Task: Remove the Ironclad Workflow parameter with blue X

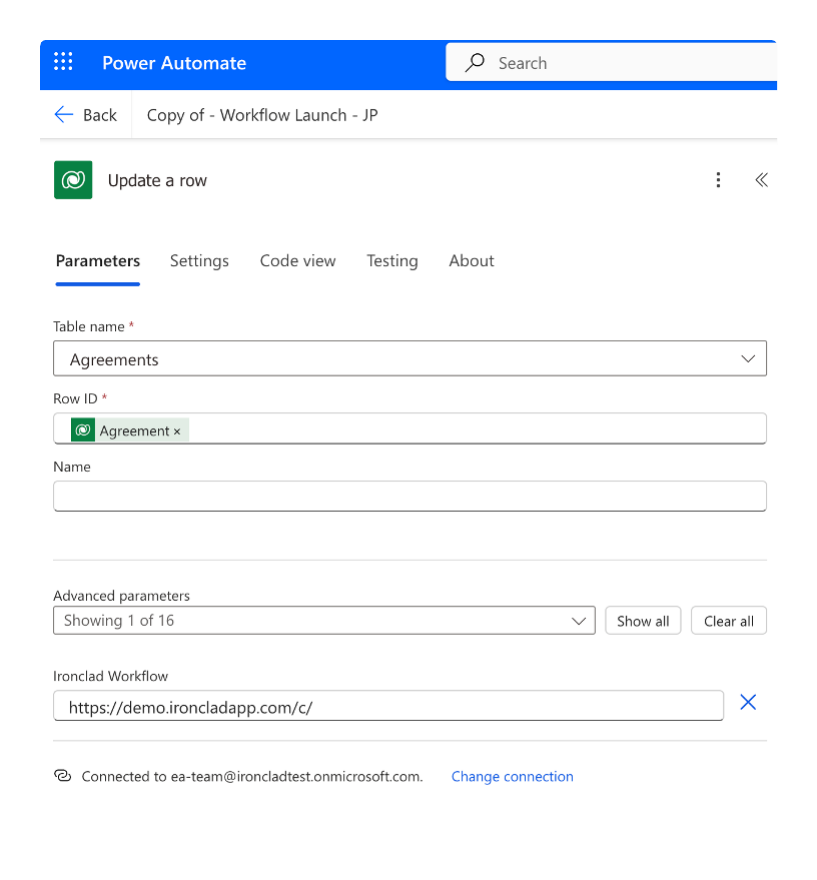Action: (748, 702)
